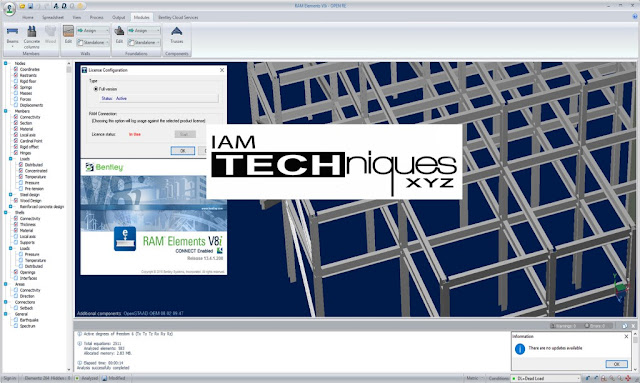Switch to the Spreadsheet ribbon tab

point(53,18)
